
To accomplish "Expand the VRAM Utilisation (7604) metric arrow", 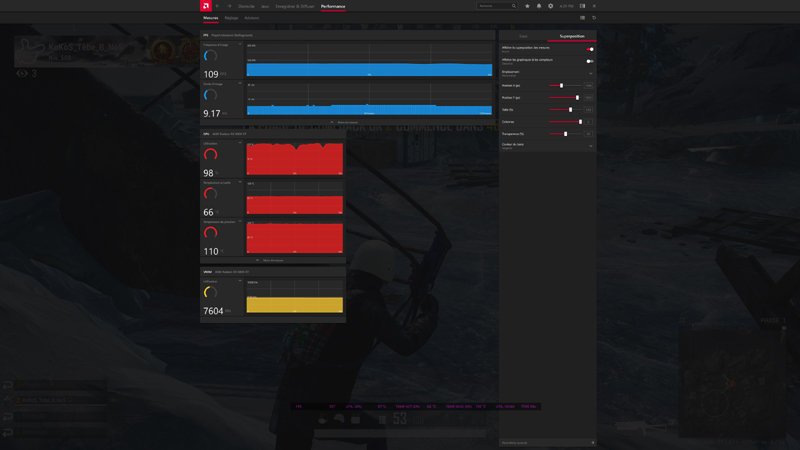I will [240, 281].
